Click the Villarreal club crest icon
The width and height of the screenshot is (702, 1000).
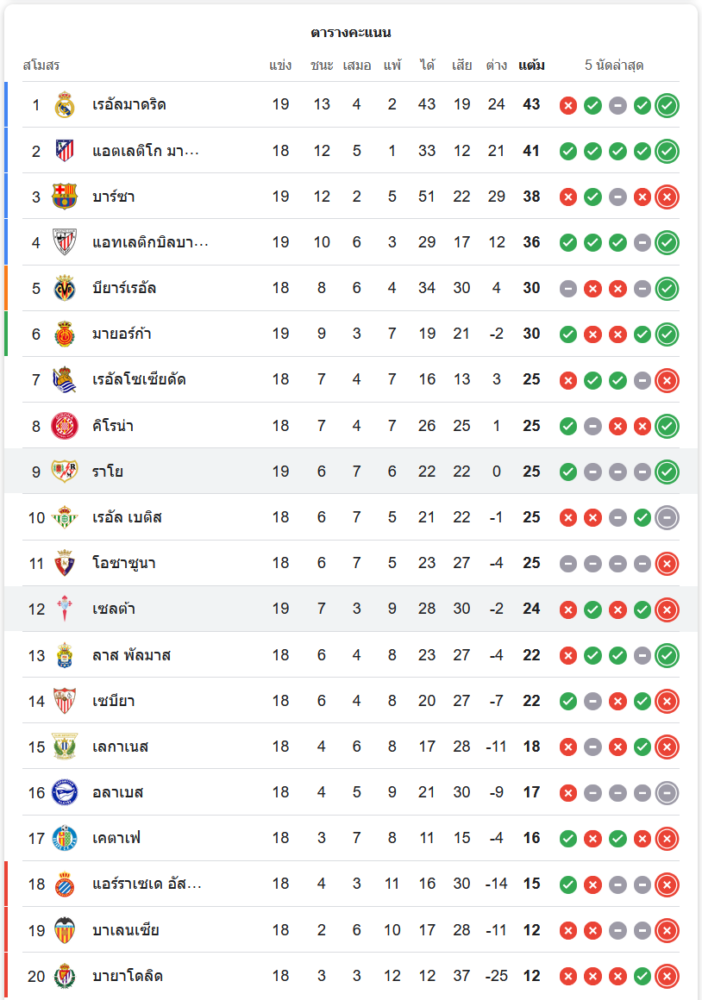coord(65,289)
